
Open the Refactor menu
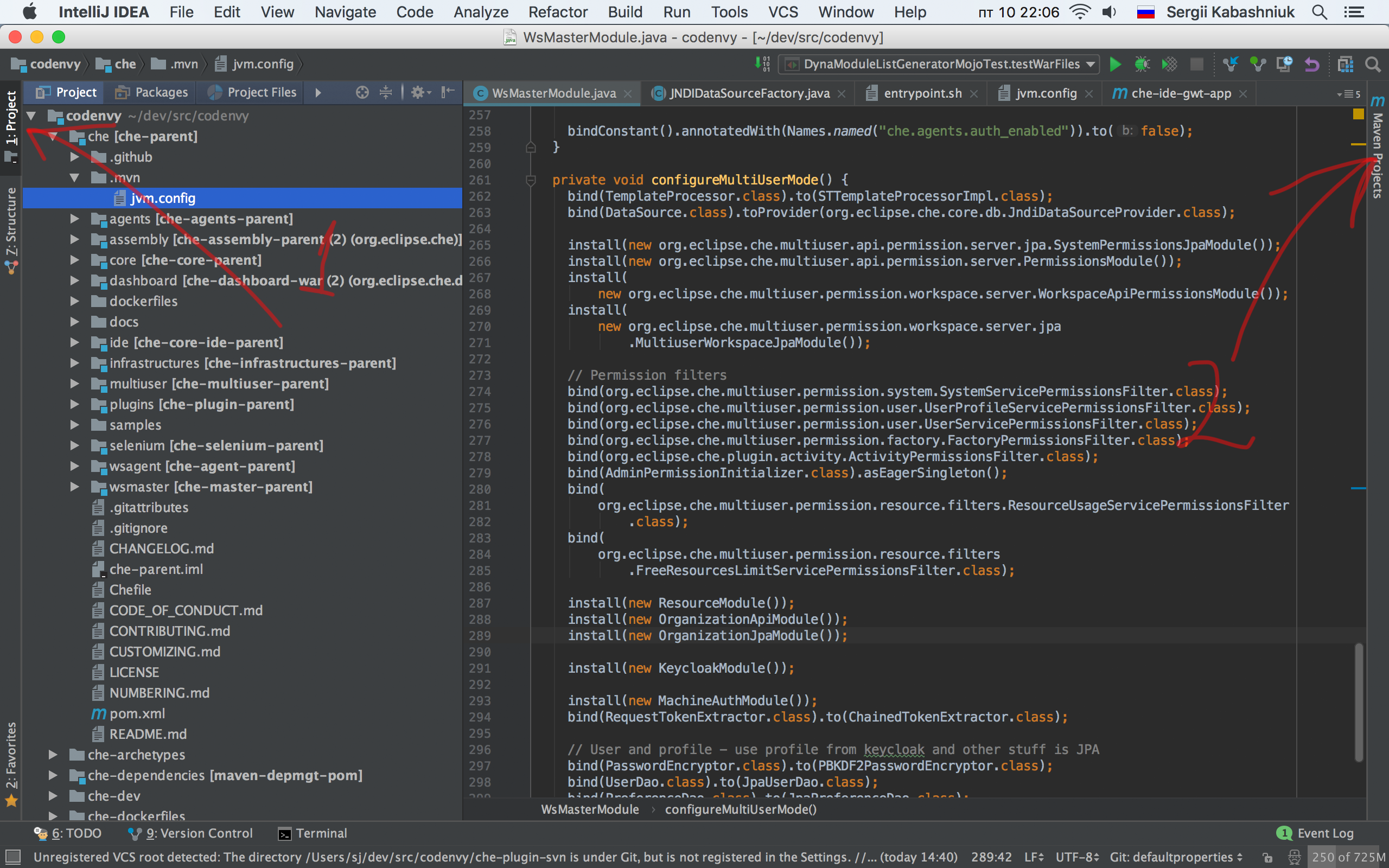tap(557, 12)
